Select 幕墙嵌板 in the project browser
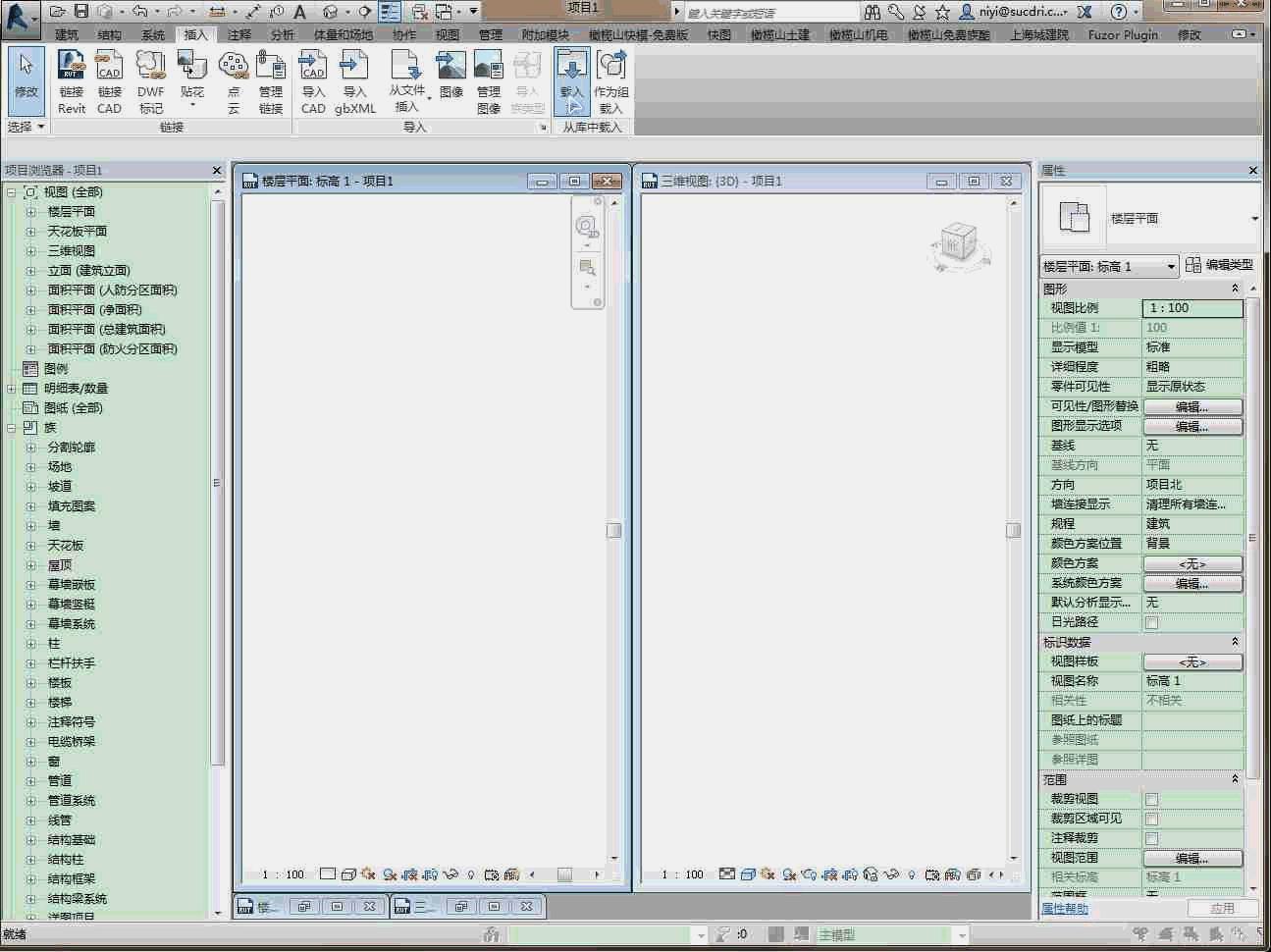The image size is (1271, 952). point(72,585)
